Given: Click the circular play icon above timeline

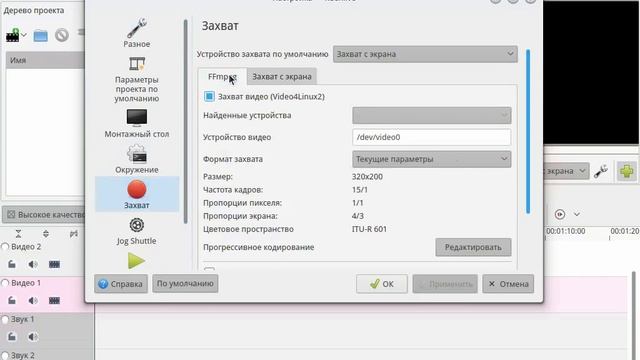Looking at the screenshot, I should click(x=560, y=214).
